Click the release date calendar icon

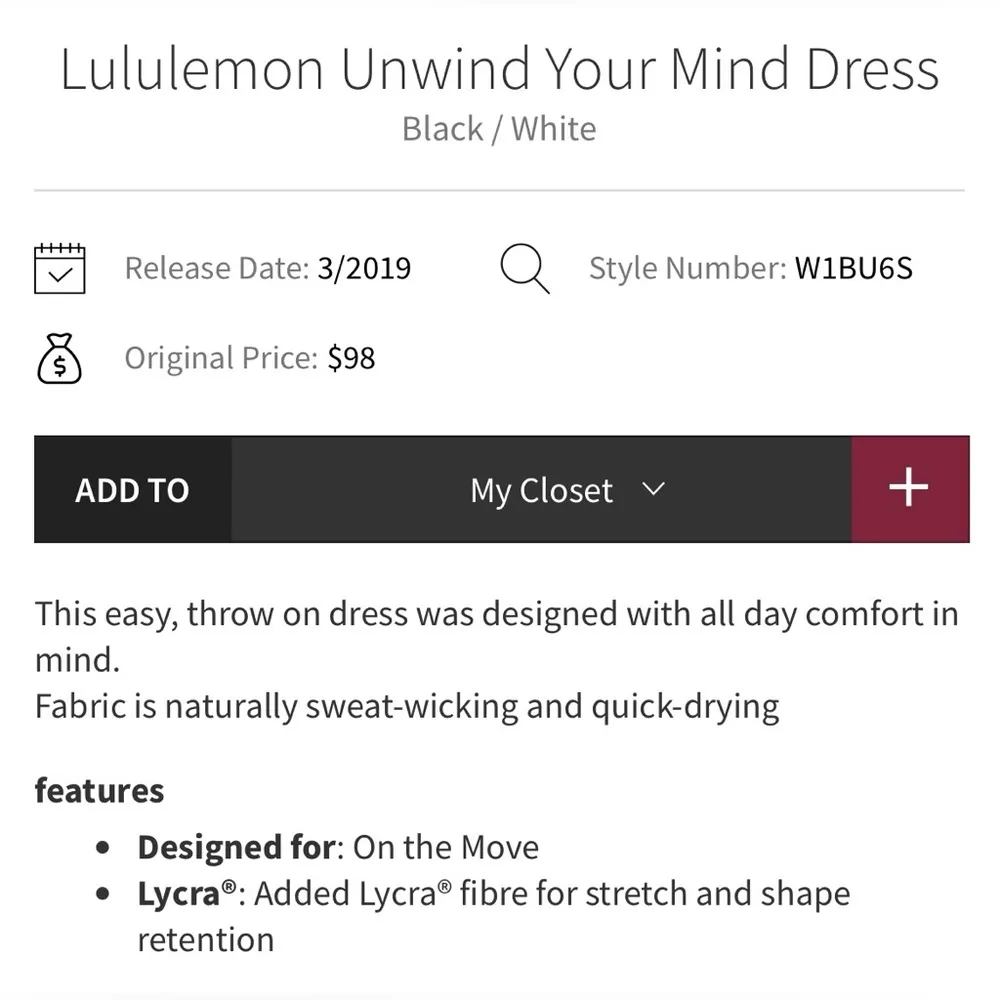(x=60, y=267)
